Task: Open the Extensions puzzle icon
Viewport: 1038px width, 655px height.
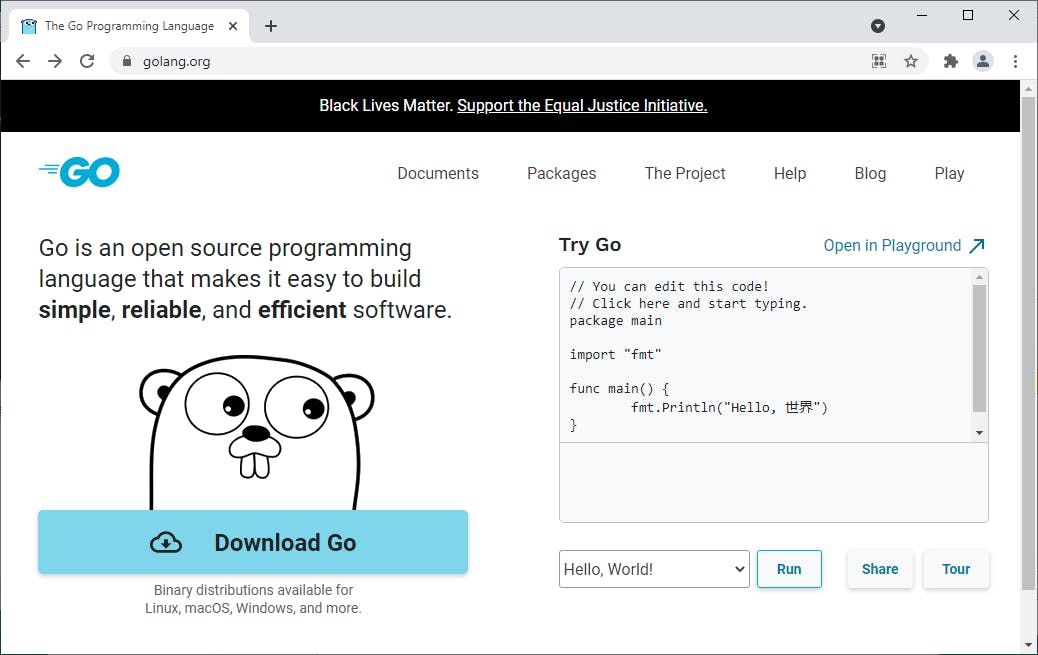Action: tap(951, 62)
